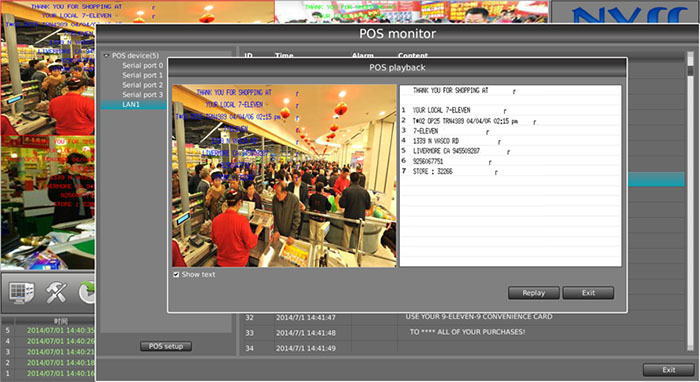Select log row 33 dated 14:41:48
The height and width of the screenshot is (382, 700).
tap(464, 333)
